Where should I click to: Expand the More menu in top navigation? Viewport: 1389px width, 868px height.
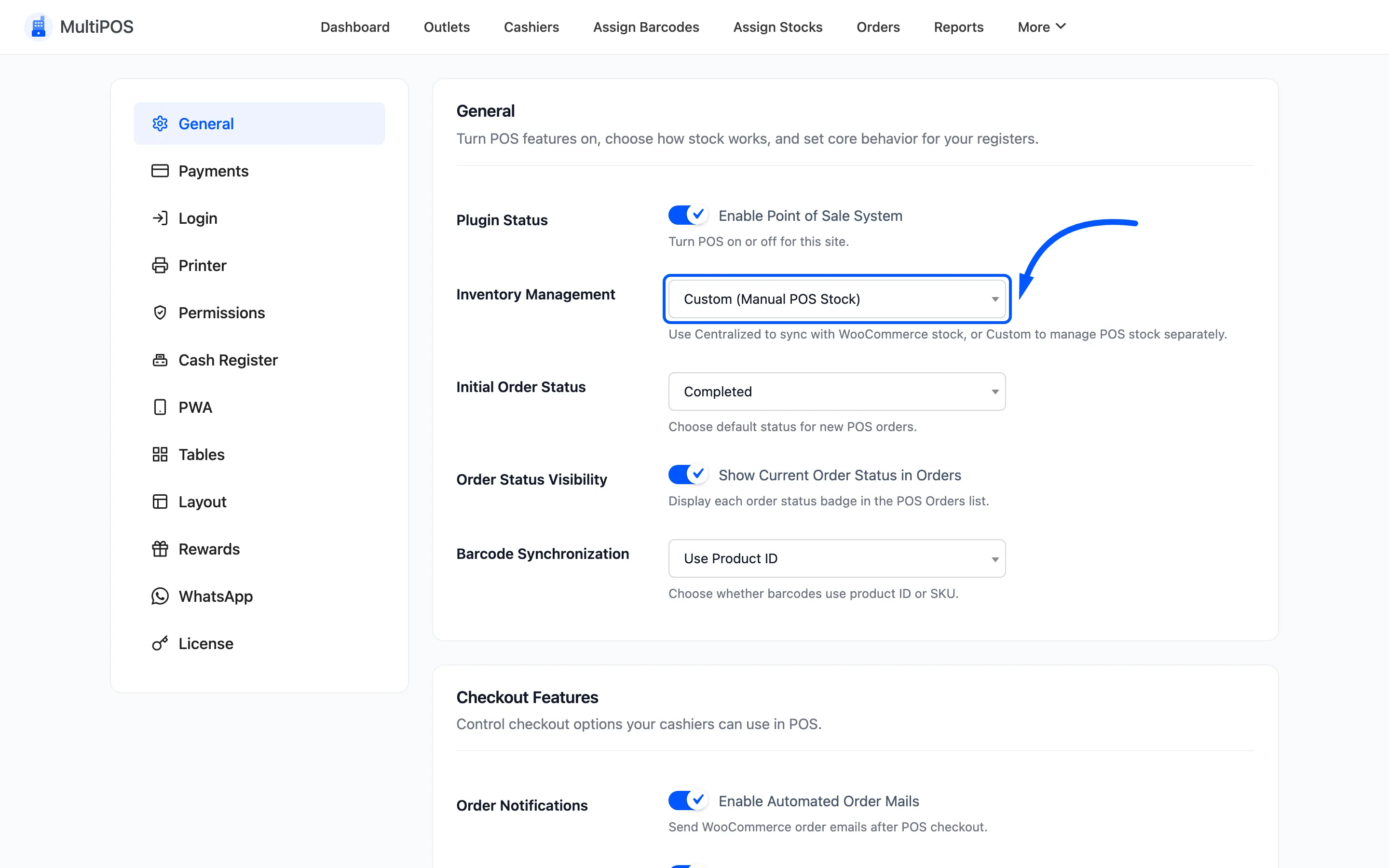[1042, 27]
